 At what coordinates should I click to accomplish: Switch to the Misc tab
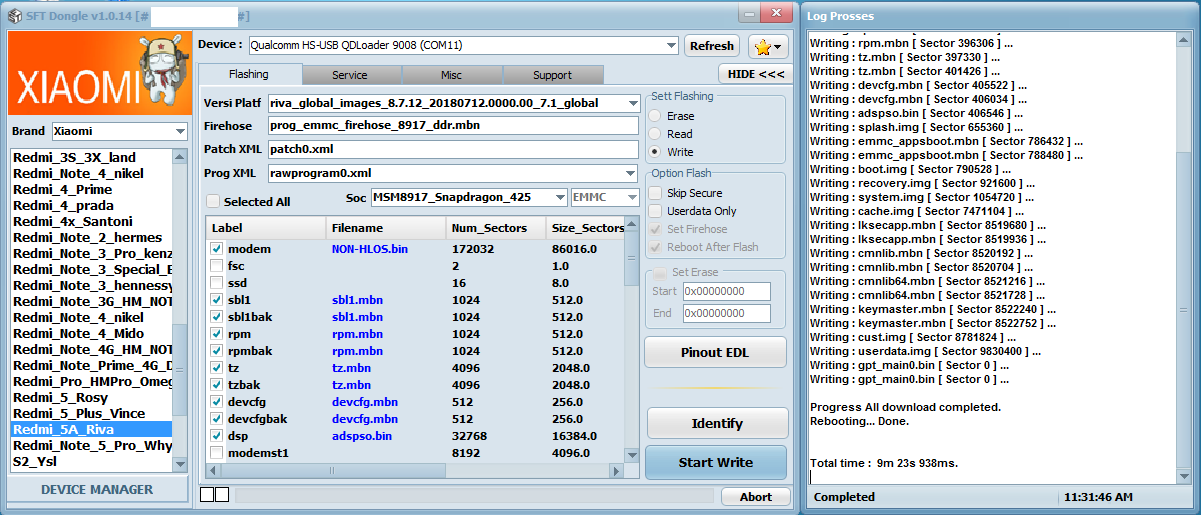point(451,75)
